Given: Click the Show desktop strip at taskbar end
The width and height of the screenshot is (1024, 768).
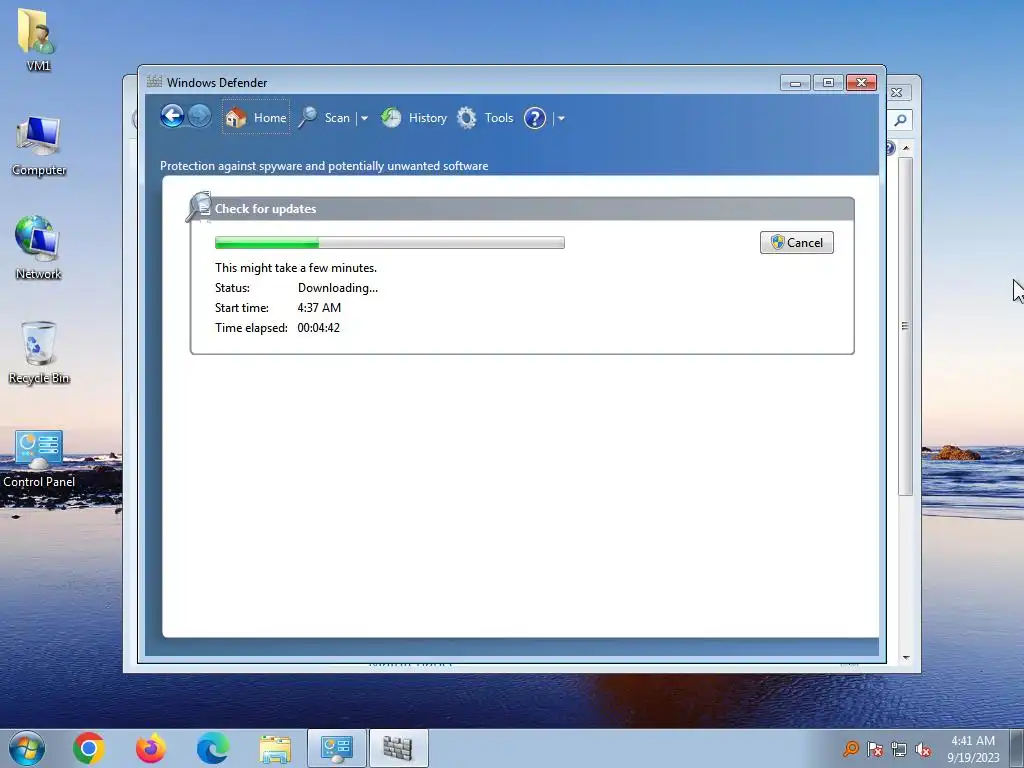Looking at the screenshot, I should tap(1017, 748).
